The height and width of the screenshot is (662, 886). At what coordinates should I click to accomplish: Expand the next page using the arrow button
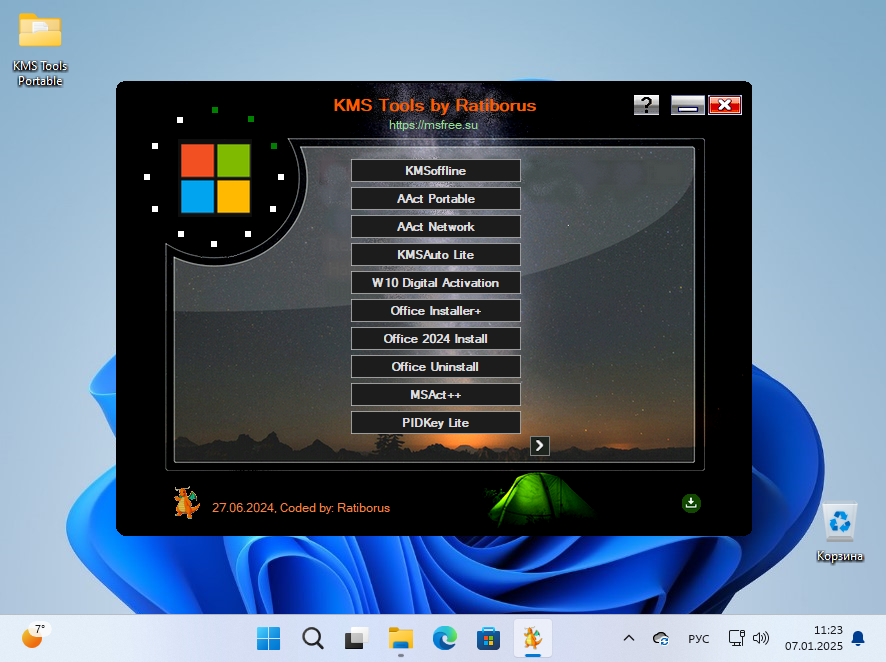pos(539,445)
